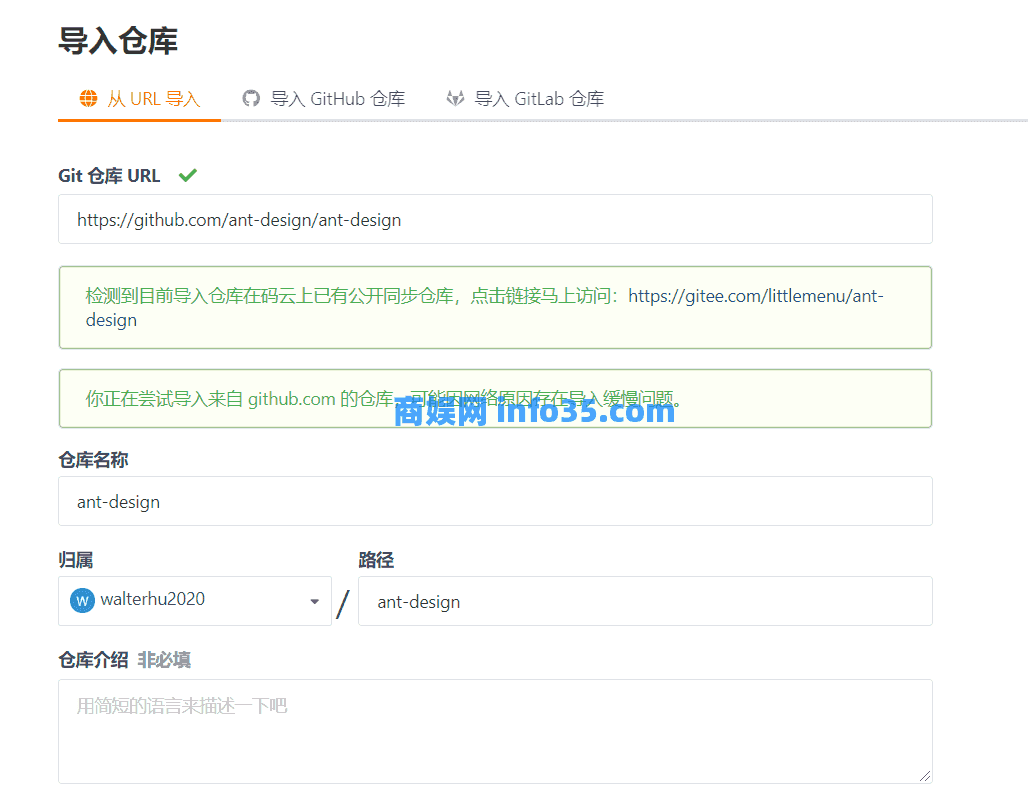1028x802 pixels.
Task: Open the 导入 GitLab 仓库 tab
Action: tap(524, 99)
